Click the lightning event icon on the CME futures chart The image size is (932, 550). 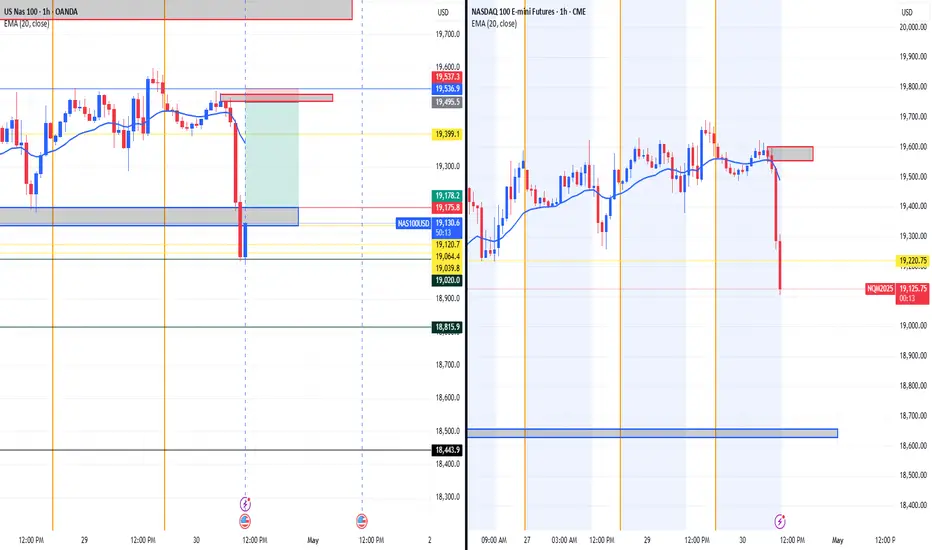pos(780,521)
